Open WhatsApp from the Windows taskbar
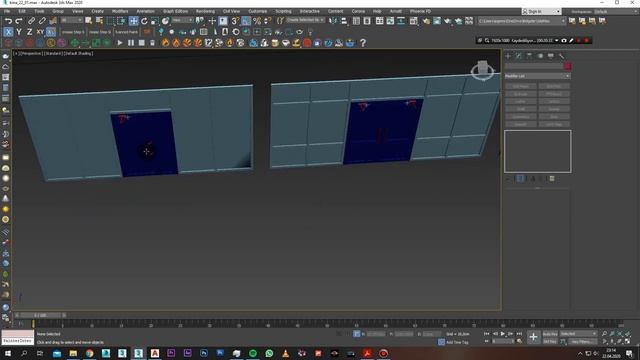640x360 pixels. [269, 353]
